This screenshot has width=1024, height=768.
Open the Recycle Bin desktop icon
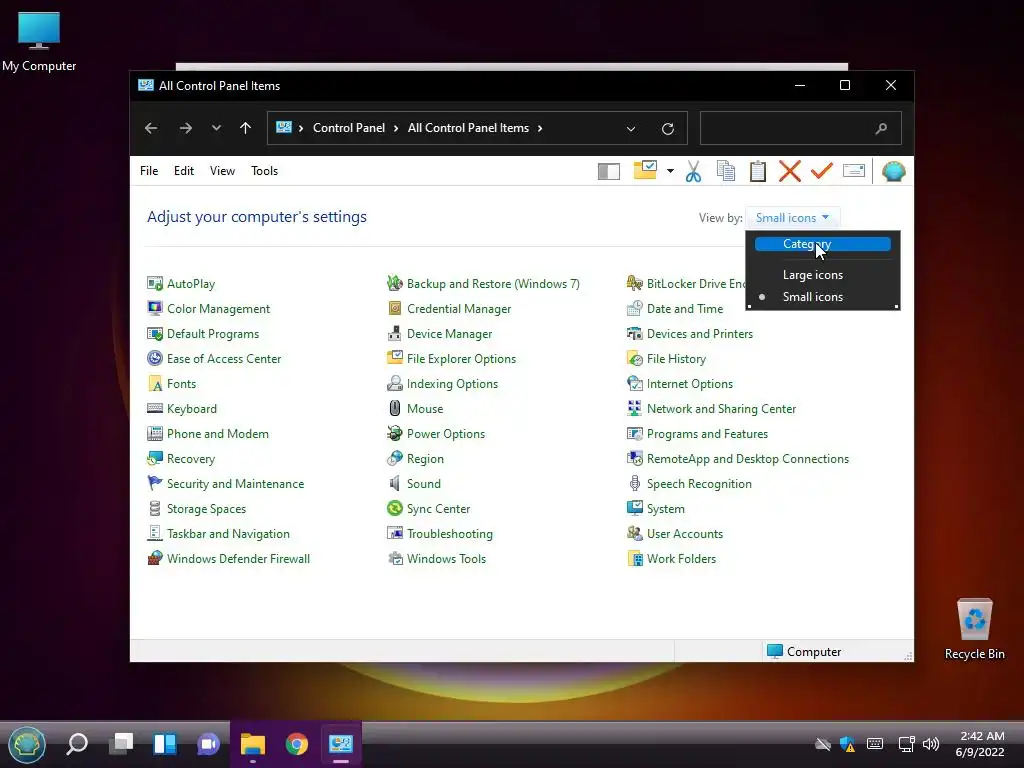(974, 629)
